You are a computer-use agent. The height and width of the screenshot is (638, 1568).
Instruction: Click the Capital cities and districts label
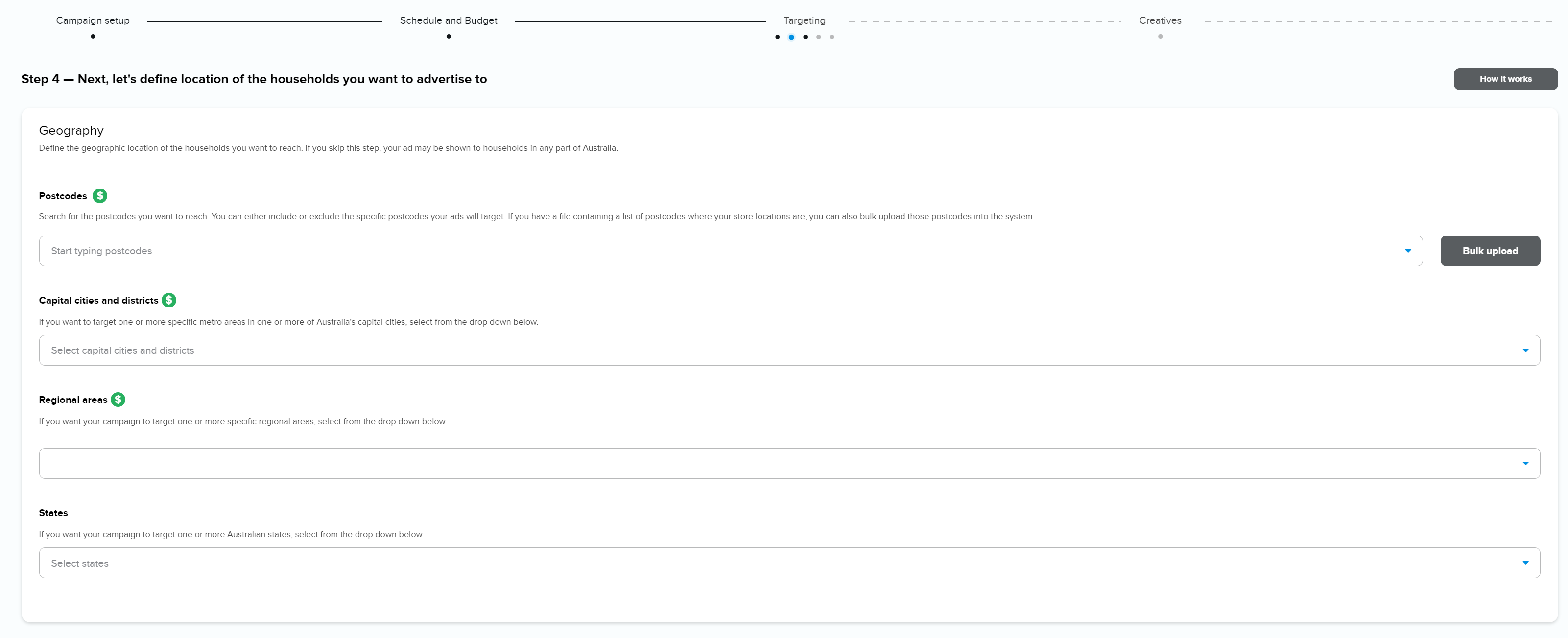click(x=98, y=300)
